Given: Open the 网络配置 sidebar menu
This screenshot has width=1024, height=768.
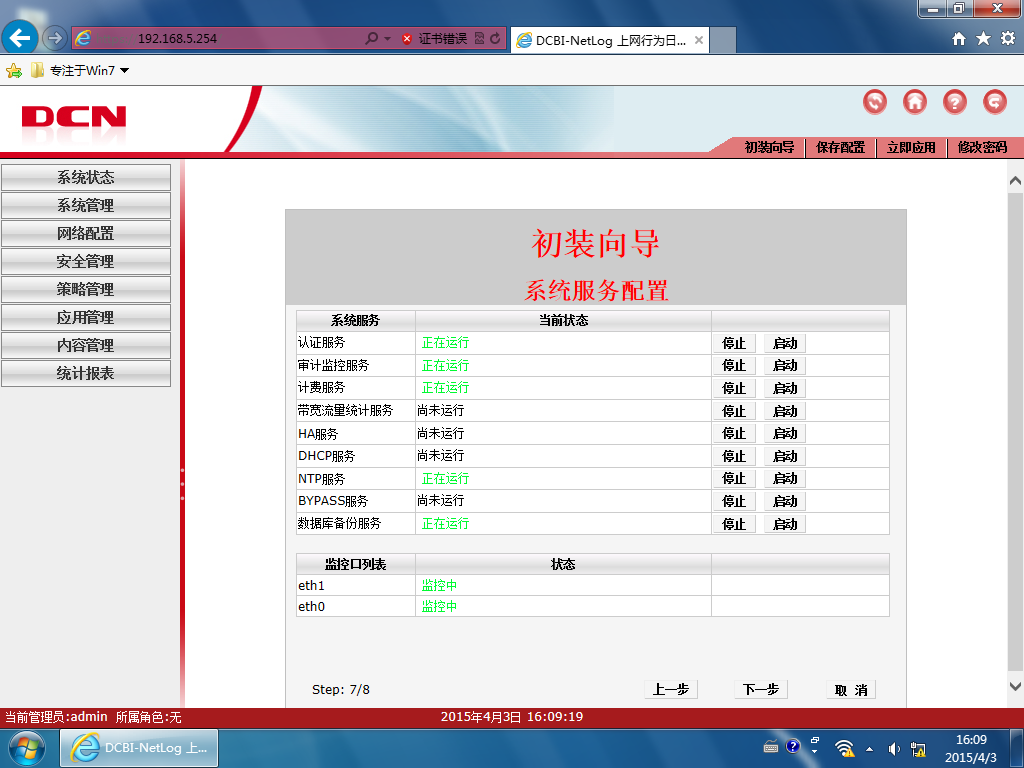Looking at the screenshot, I should click(x=86, y=233).
